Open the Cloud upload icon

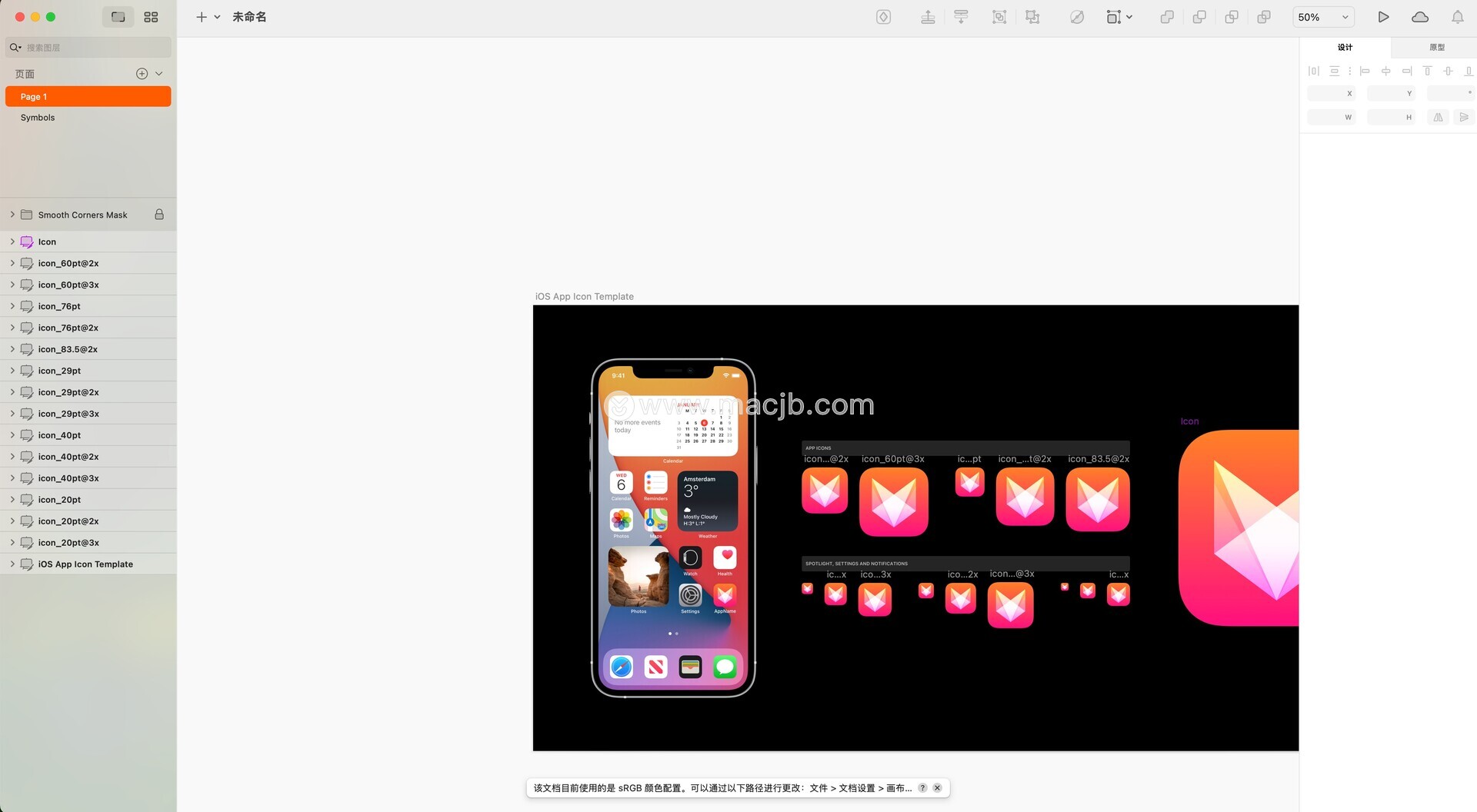coord(1420,17)
